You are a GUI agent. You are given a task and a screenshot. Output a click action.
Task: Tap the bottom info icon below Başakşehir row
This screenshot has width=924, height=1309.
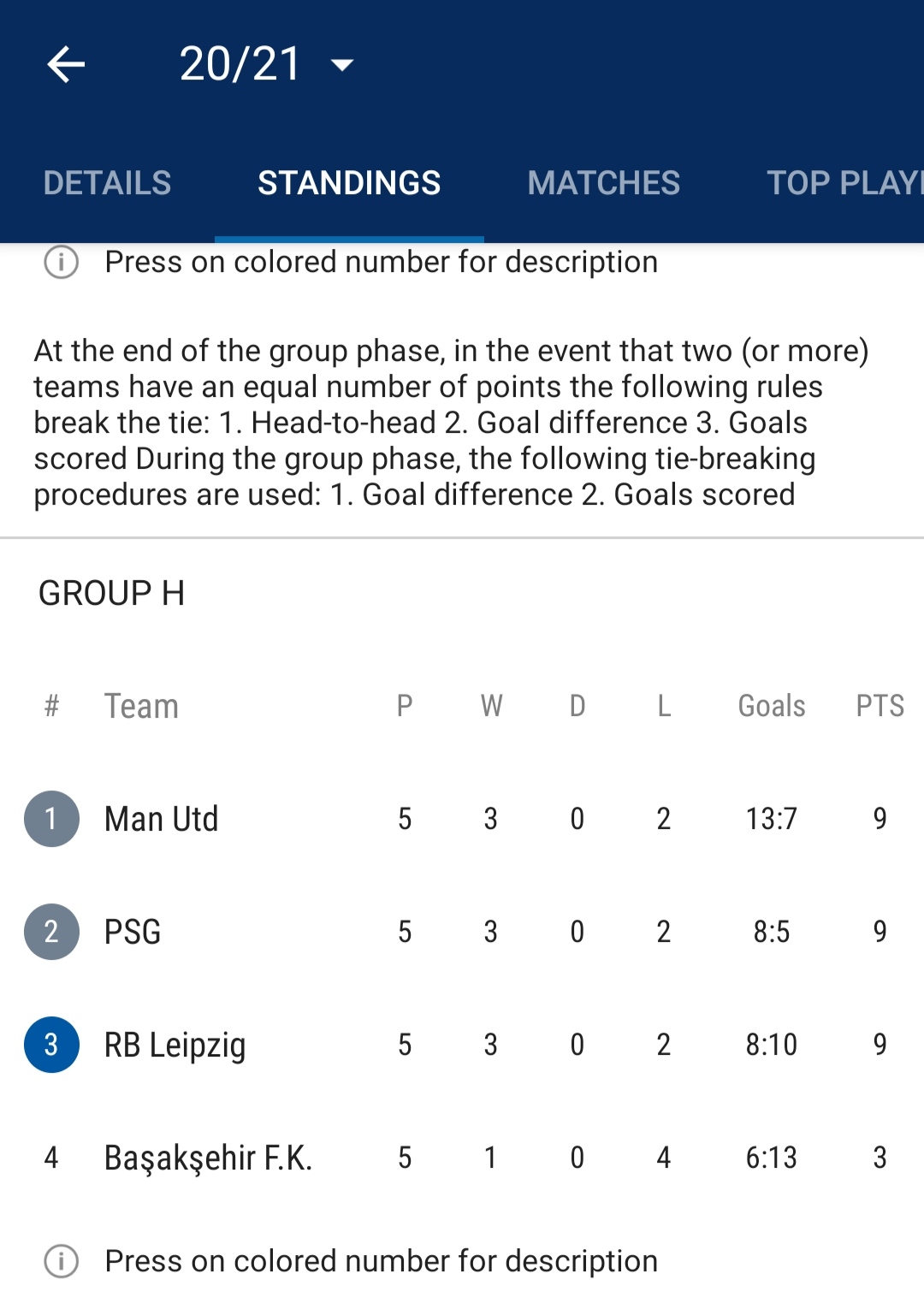pos(61,1261)
